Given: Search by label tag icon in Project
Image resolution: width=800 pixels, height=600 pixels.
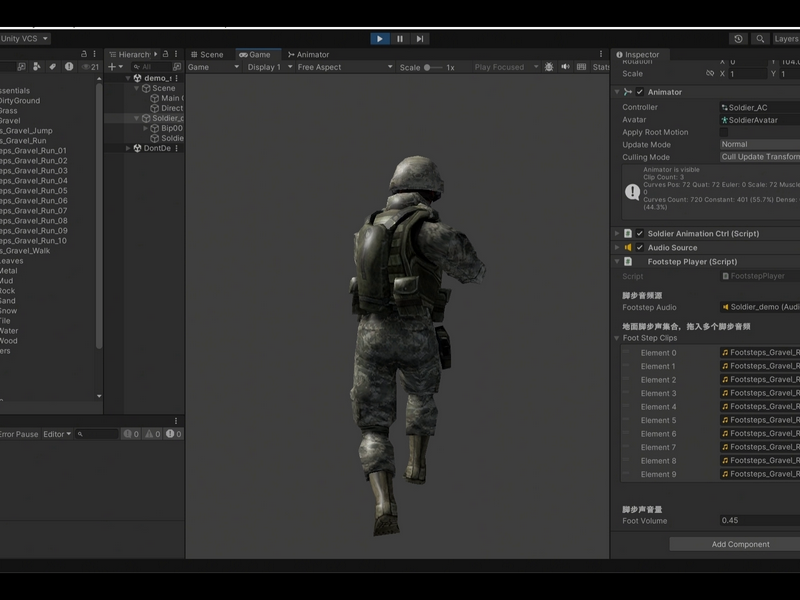Looking at the screenshot, I should (52, 66).
